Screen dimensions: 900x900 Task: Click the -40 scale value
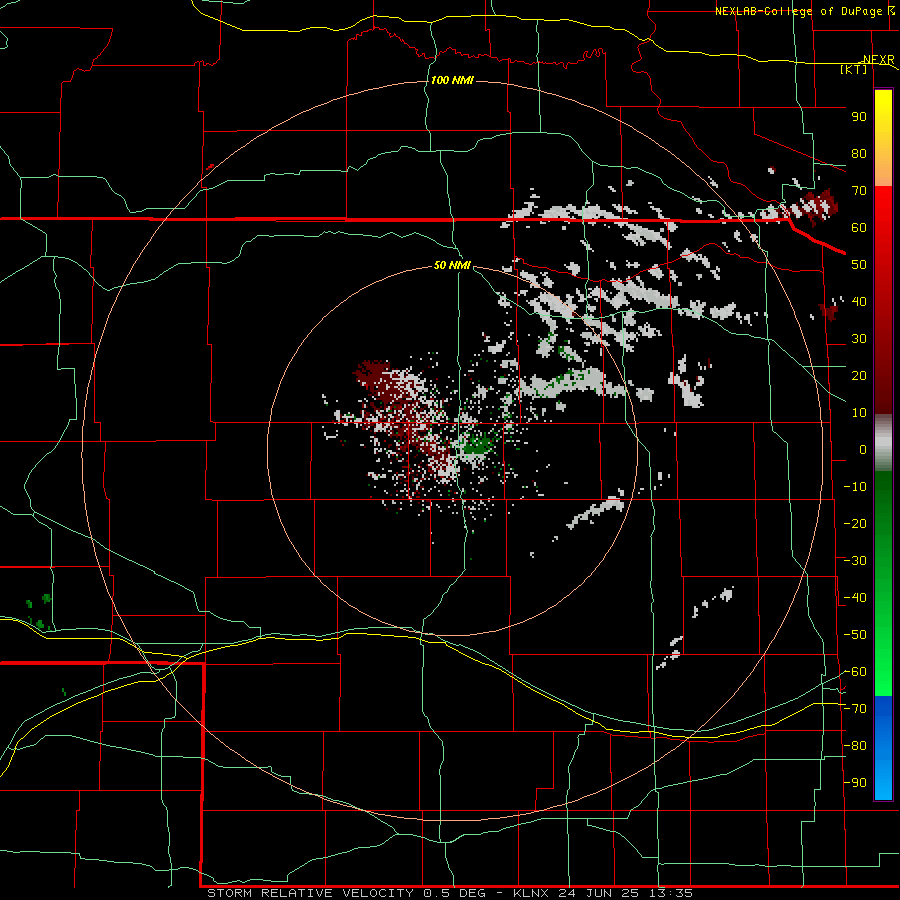click(x=855, y=598)
